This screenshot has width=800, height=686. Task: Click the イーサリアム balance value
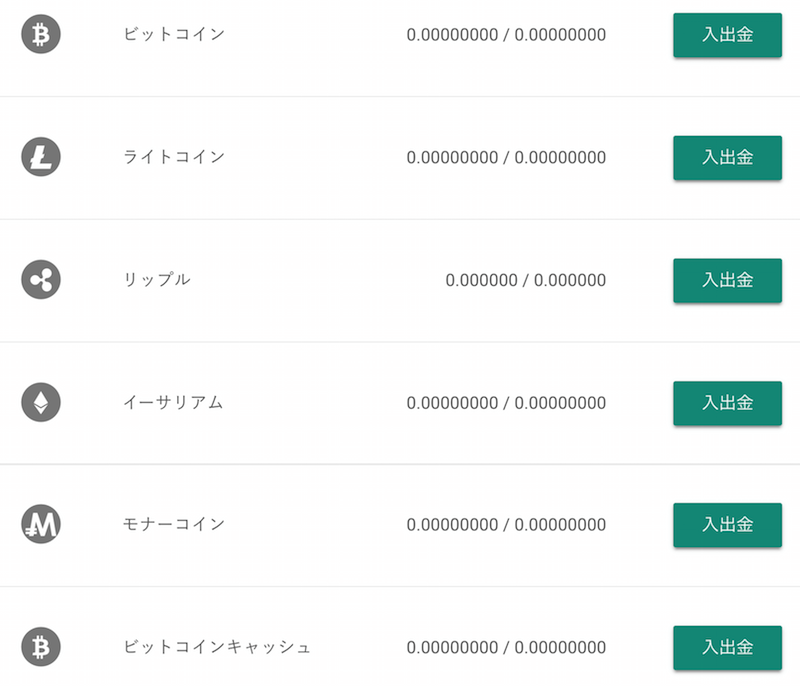[x=506, y=403]
